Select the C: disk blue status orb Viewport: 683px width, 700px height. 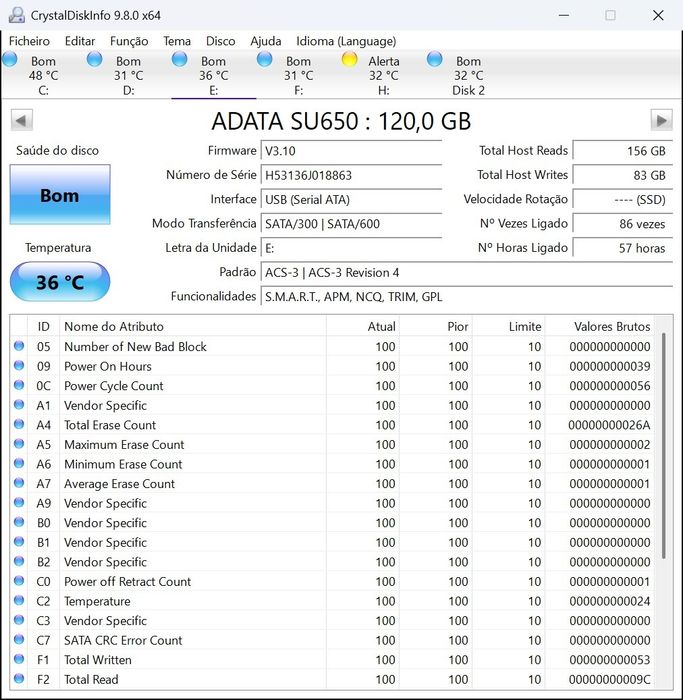tap(10, 59)
